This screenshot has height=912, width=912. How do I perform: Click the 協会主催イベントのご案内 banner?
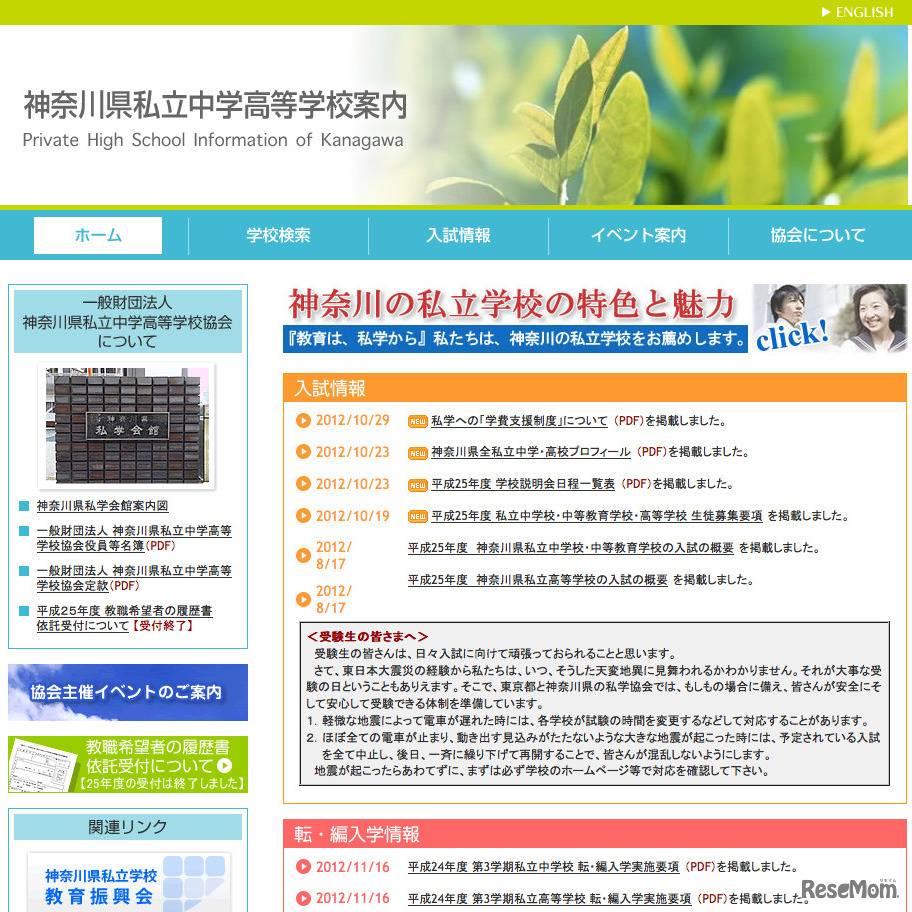click(128, 692)
